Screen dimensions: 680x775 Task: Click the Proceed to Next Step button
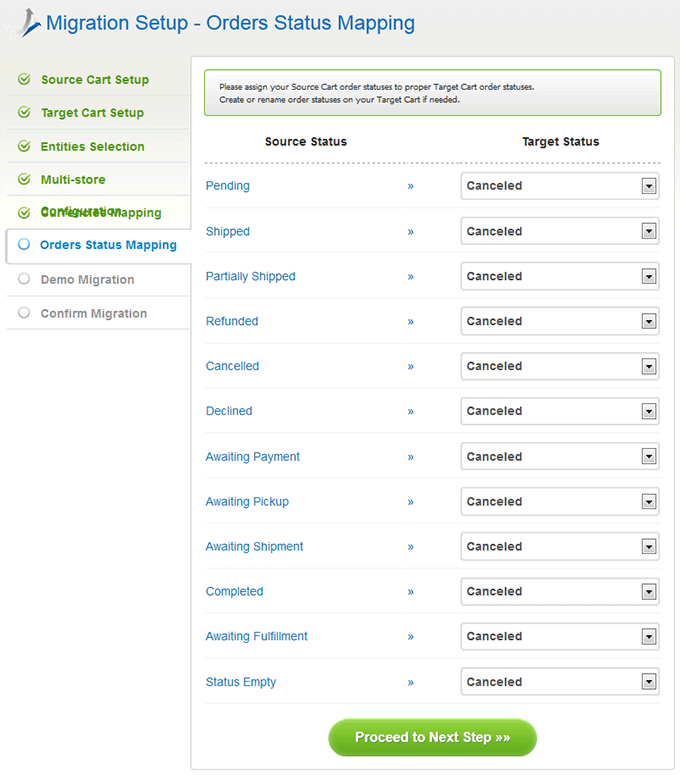tap(432, 737)
